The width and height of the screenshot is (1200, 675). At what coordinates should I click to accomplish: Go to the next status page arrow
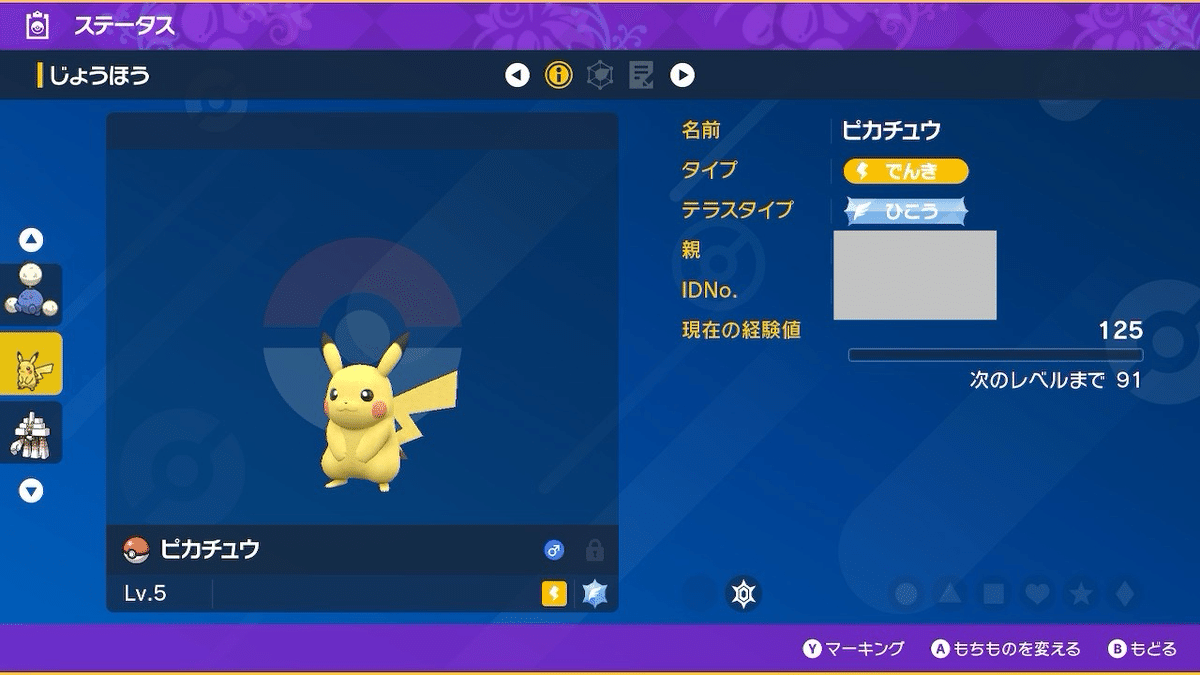(682, 75)
